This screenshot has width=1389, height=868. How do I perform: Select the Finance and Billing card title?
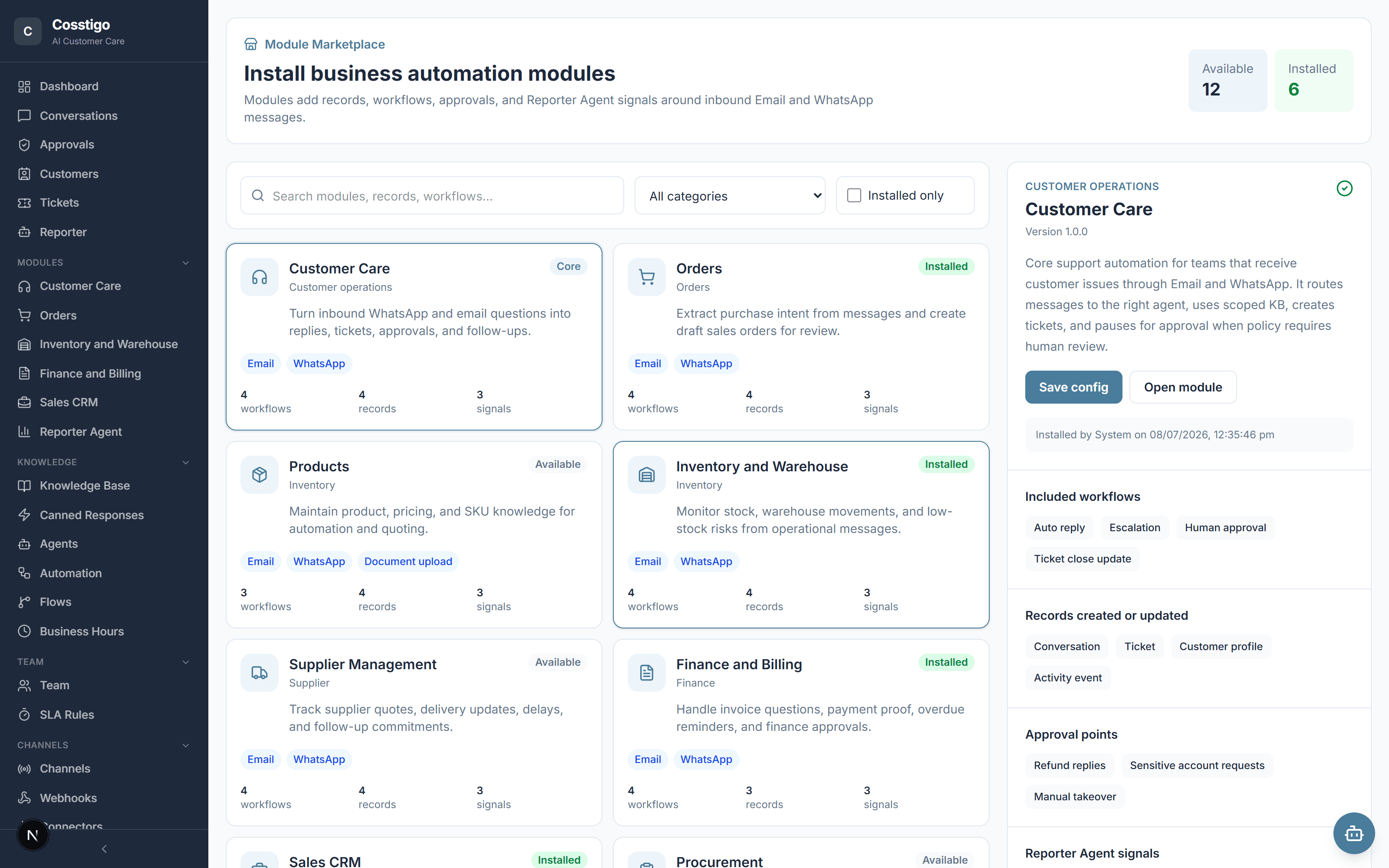[x=739, y=664]
